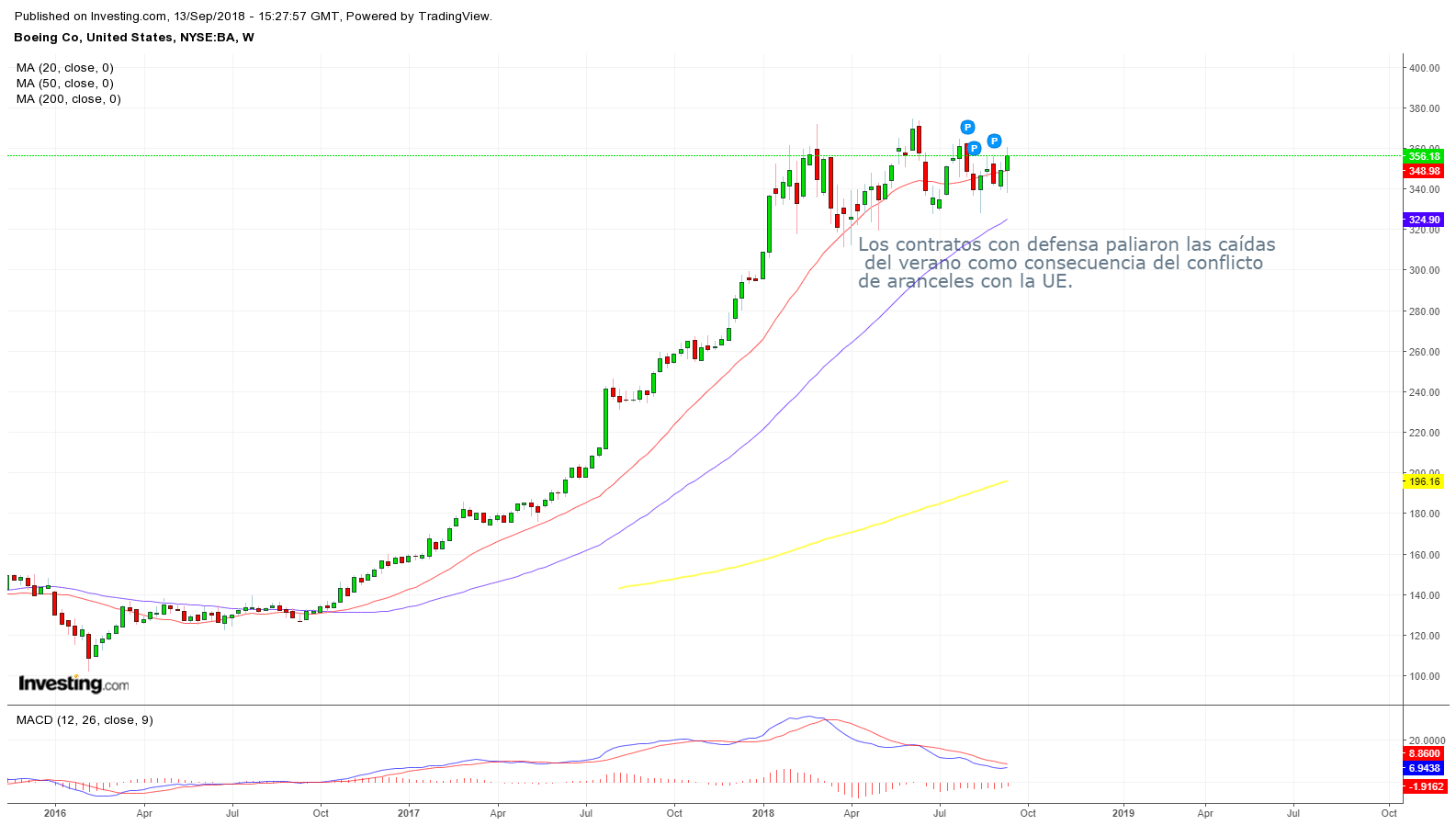
Task: Click the 2019 label on time axis
Action: tap(1123, 813)
